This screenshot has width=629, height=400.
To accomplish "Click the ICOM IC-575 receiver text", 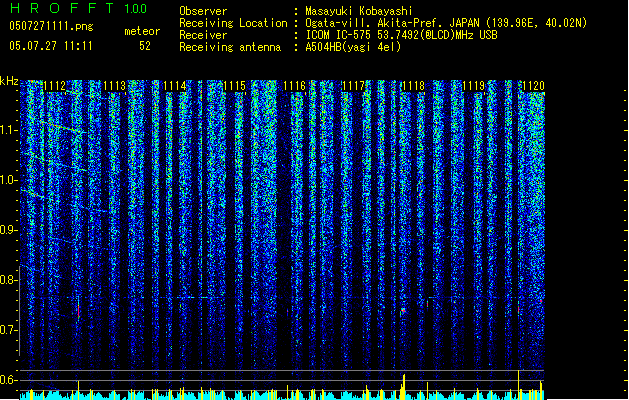I will pos(401,35).
